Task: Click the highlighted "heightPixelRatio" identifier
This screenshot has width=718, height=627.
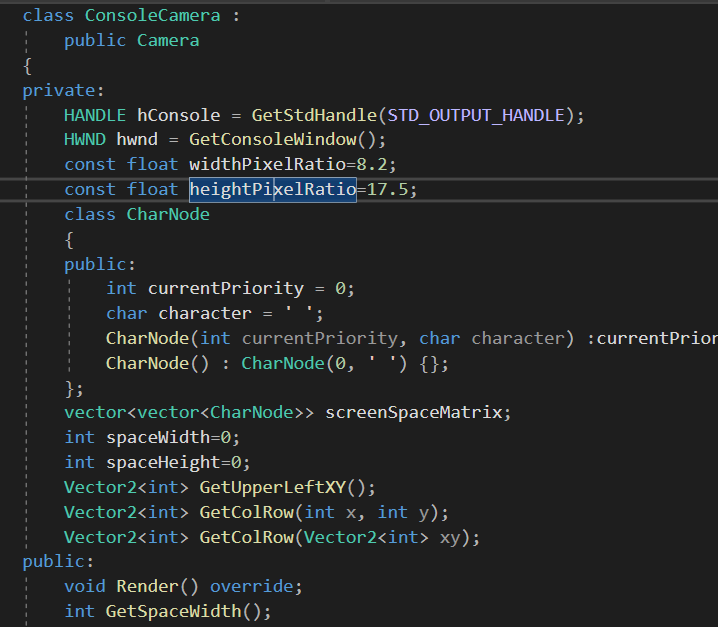Action: [x=273, y=189]
